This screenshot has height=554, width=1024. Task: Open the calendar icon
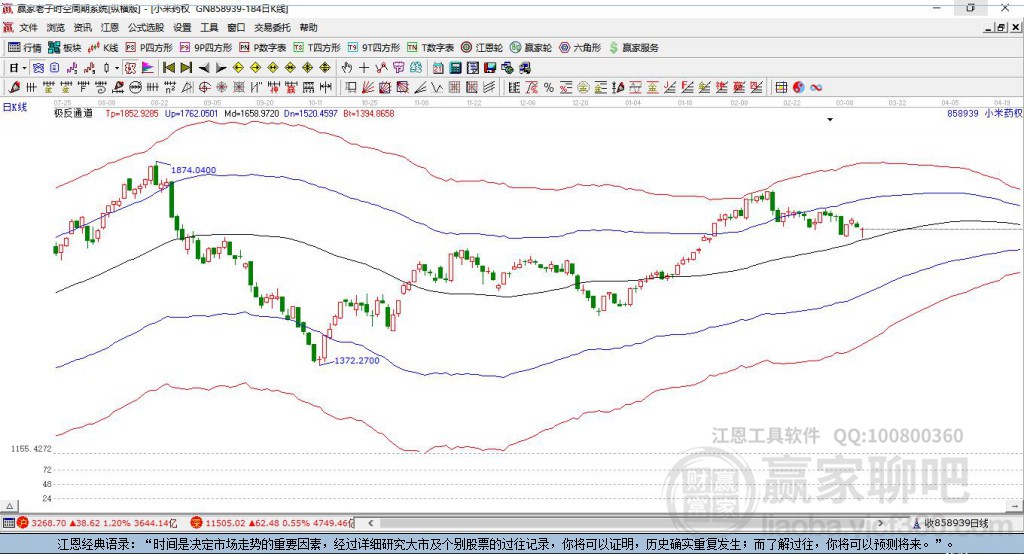438,68
